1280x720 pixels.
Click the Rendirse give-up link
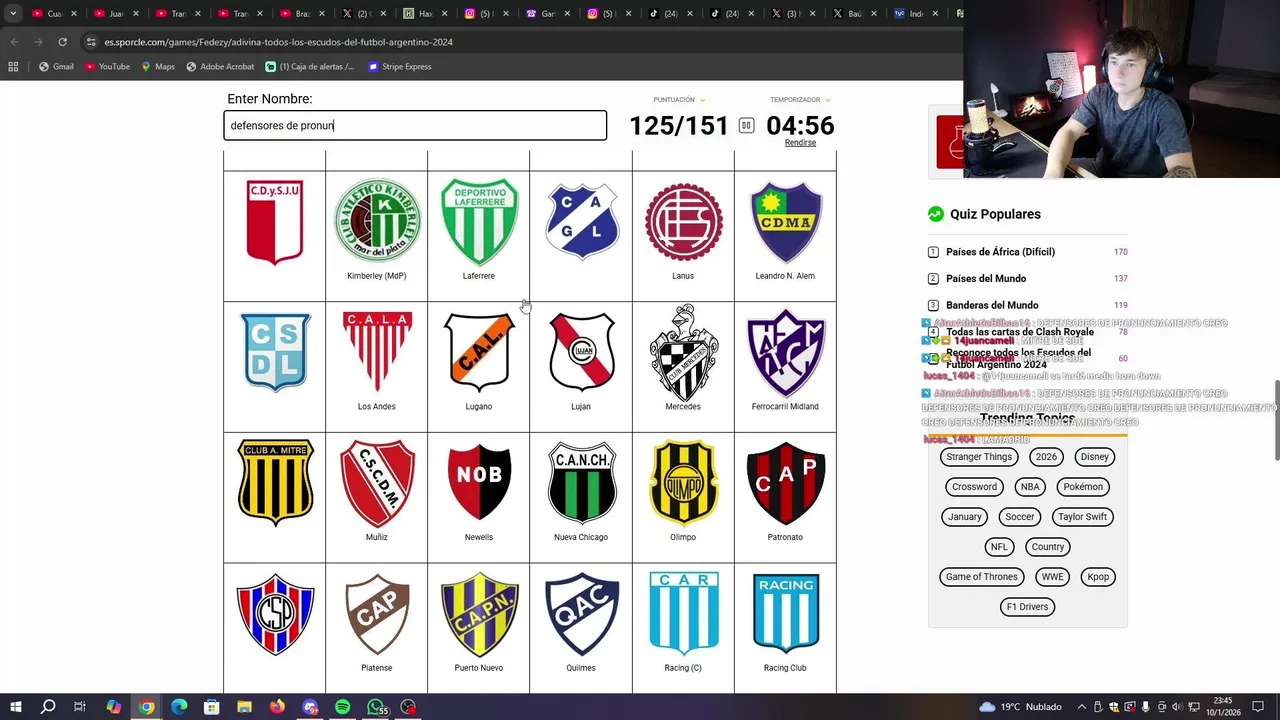[800, 142]
